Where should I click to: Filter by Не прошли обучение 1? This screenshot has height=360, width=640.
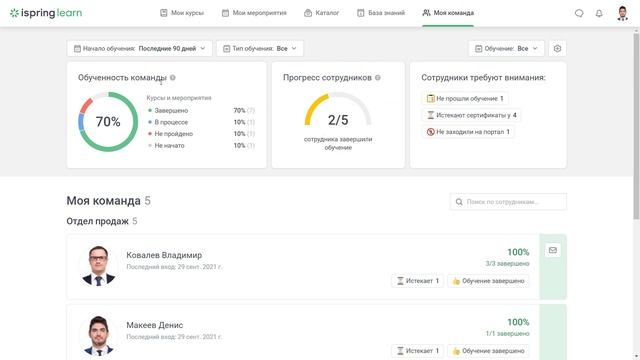(x=465, y=98)
